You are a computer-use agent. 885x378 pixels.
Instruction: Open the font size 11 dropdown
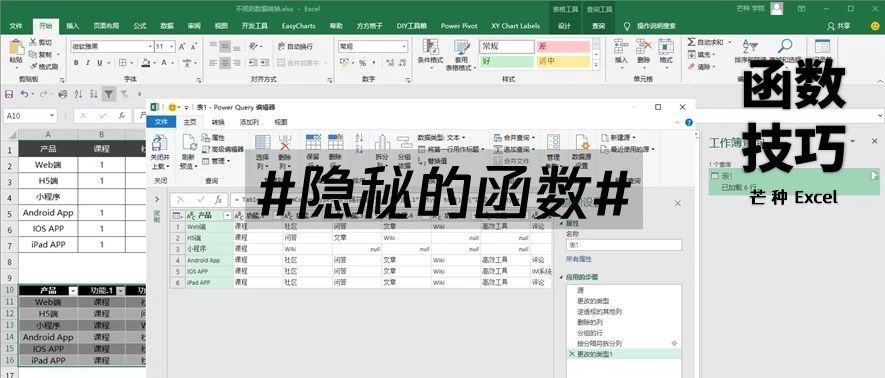point(172,47)
